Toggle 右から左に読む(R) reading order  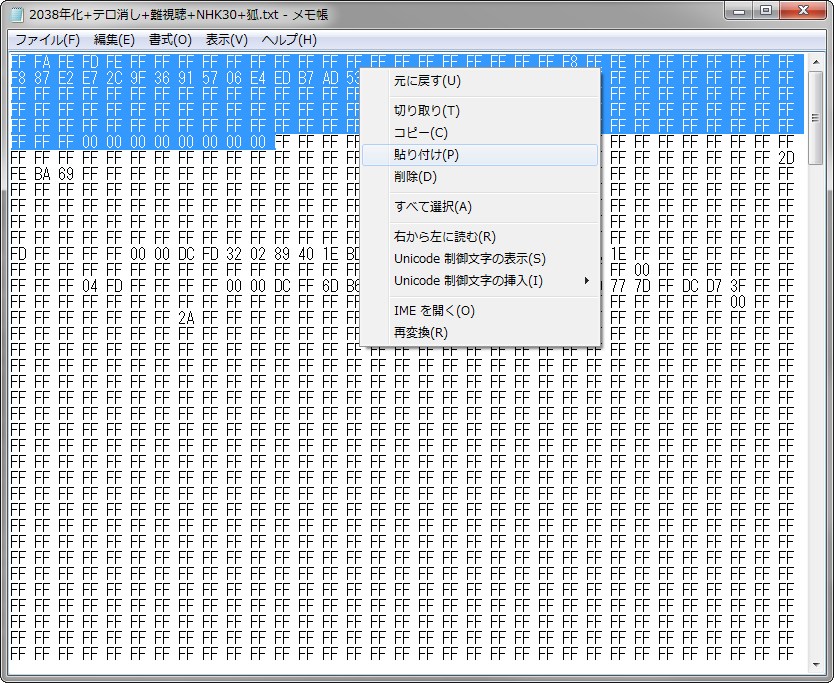pyautogui.click(x=445, y=237)
